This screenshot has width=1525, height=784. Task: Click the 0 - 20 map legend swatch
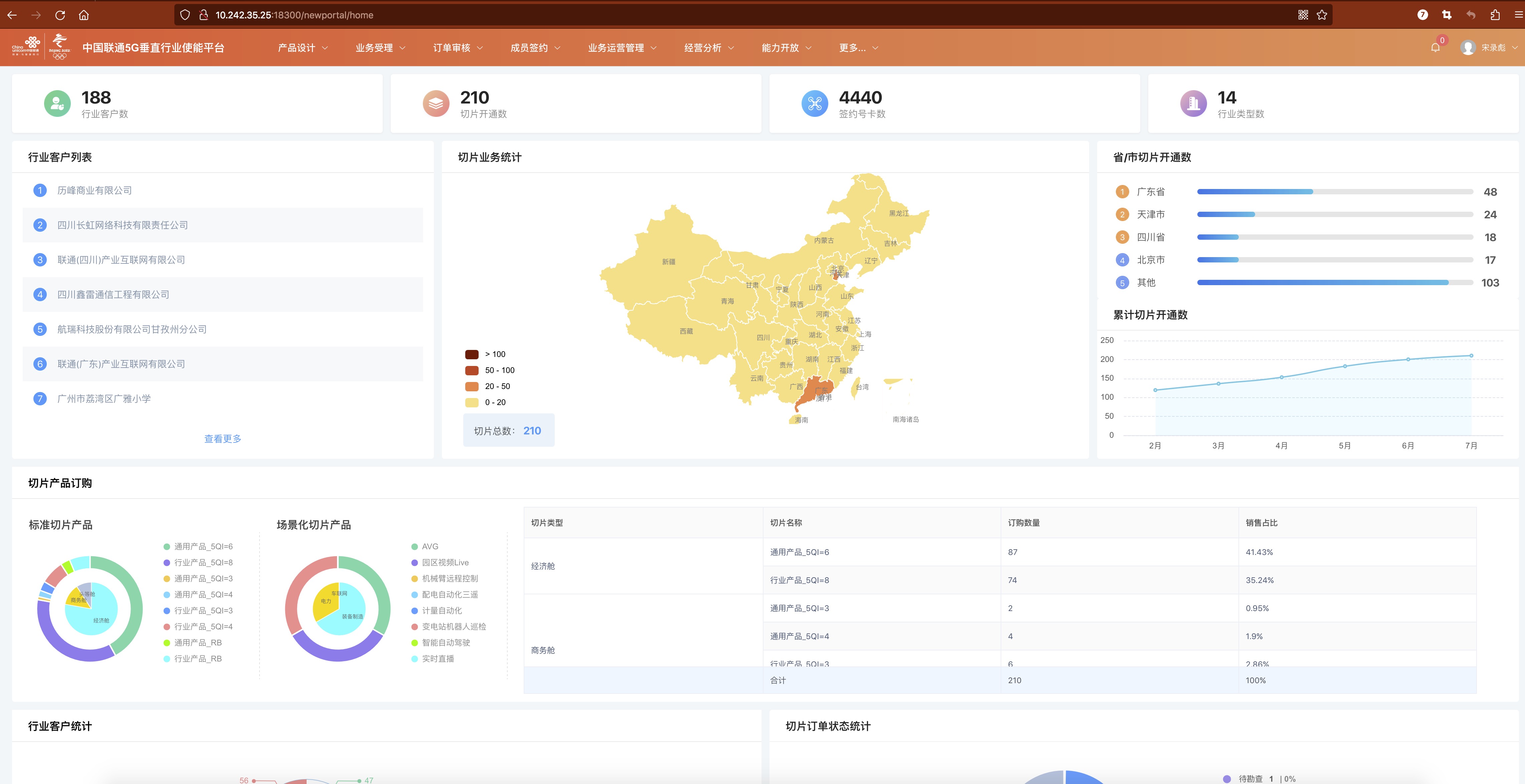[472, 402]
